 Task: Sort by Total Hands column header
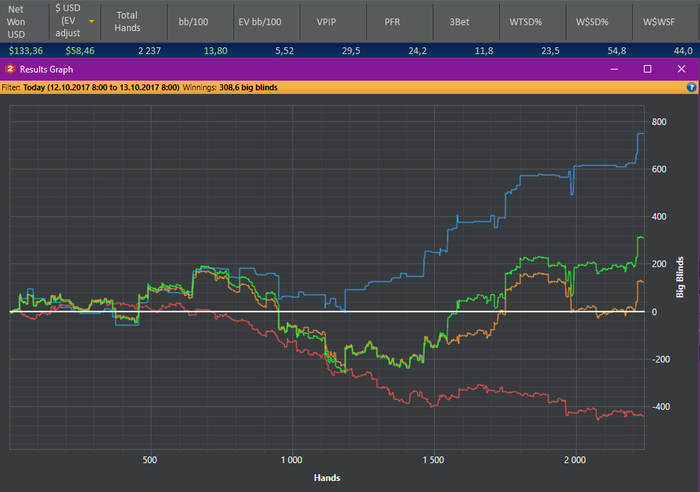point(127,21)
